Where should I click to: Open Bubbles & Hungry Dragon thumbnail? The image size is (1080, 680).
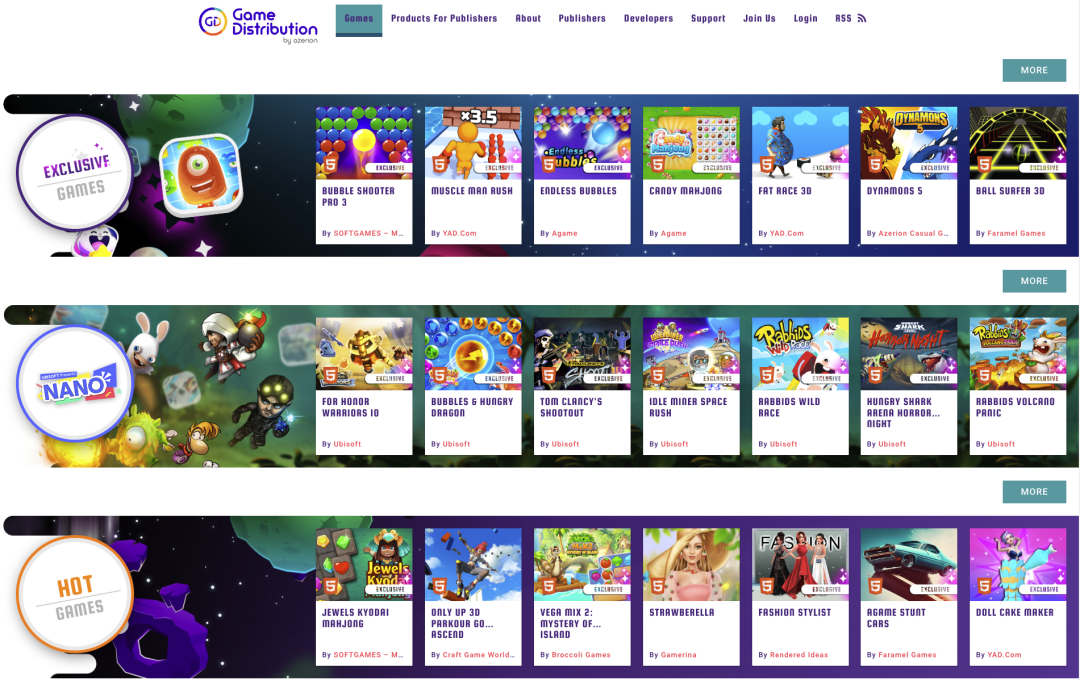pos(473,353)
